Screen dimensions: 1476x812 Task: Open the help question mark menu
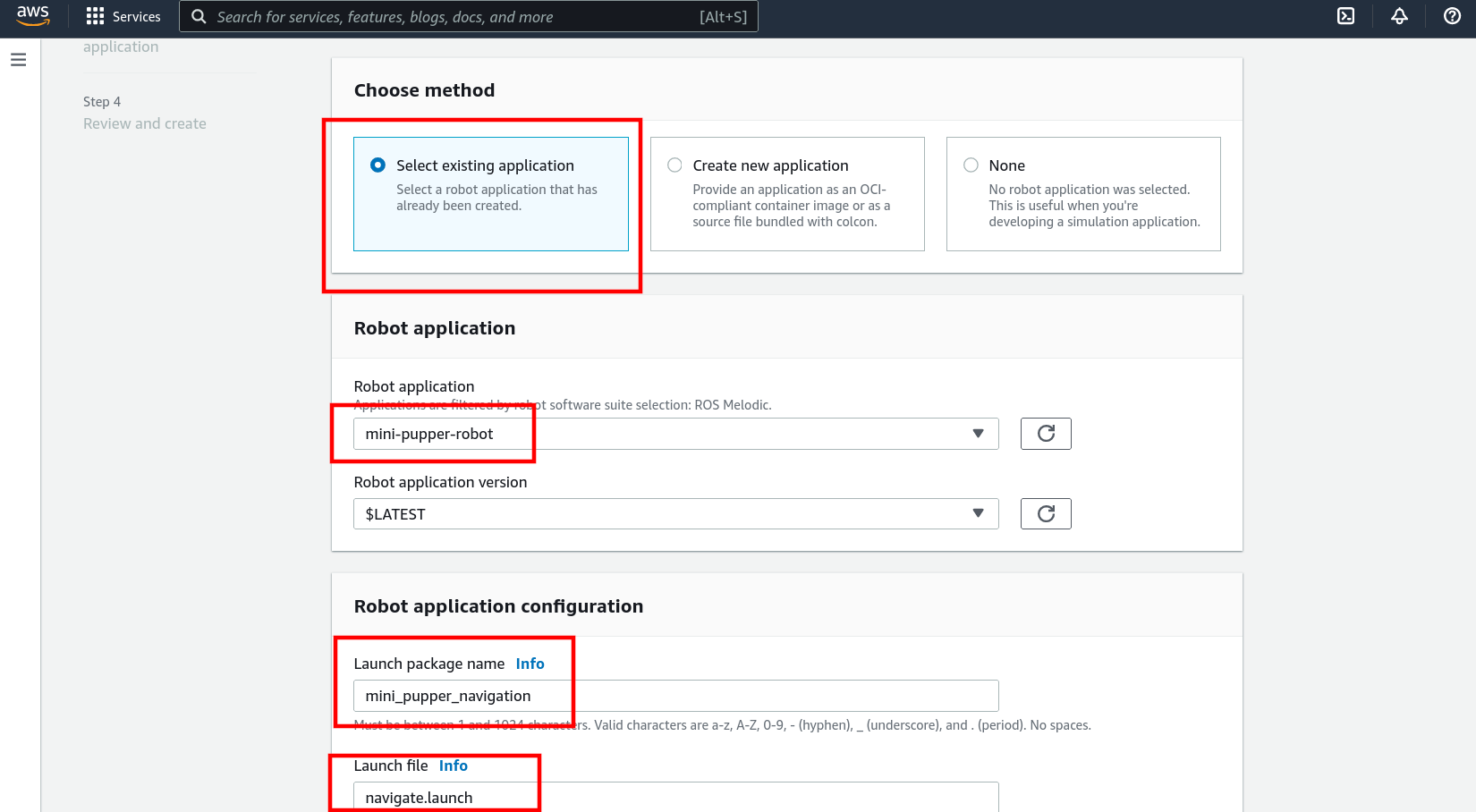tap(1452, 16)
